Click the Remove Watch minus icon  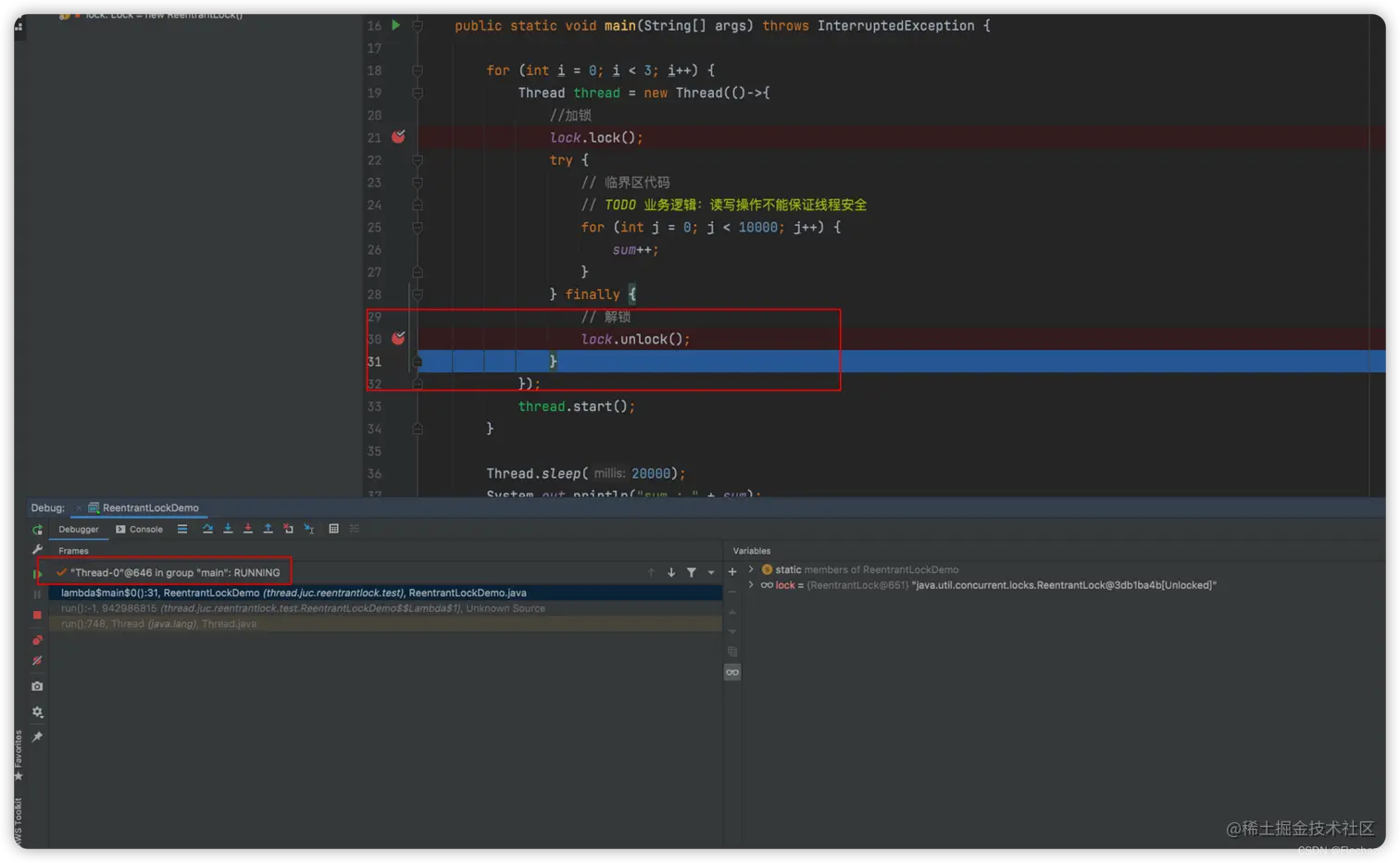[732, 591]
